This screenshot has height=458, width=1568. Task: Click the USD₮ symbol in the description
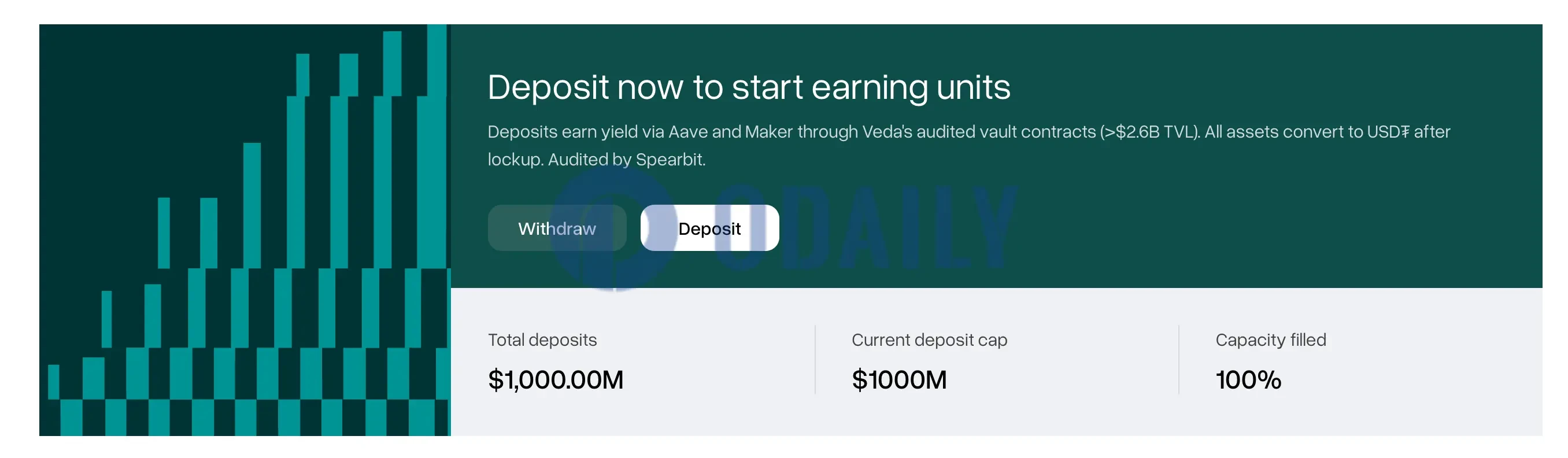[x=1388, y=132]
